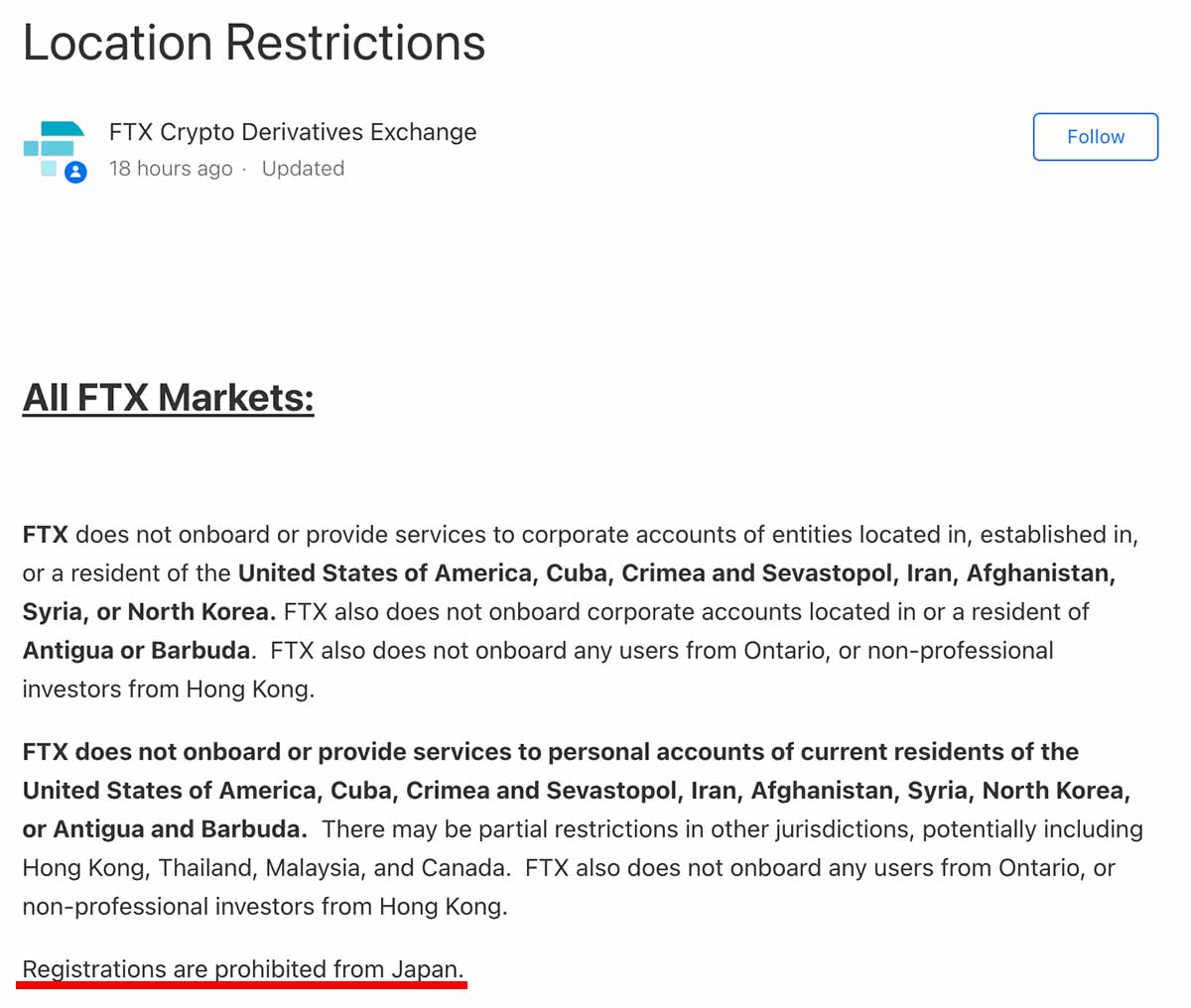Screen dimensions: 1191x1008
Task: Click the 'Updated' label
Action: [x=303, y=169]
